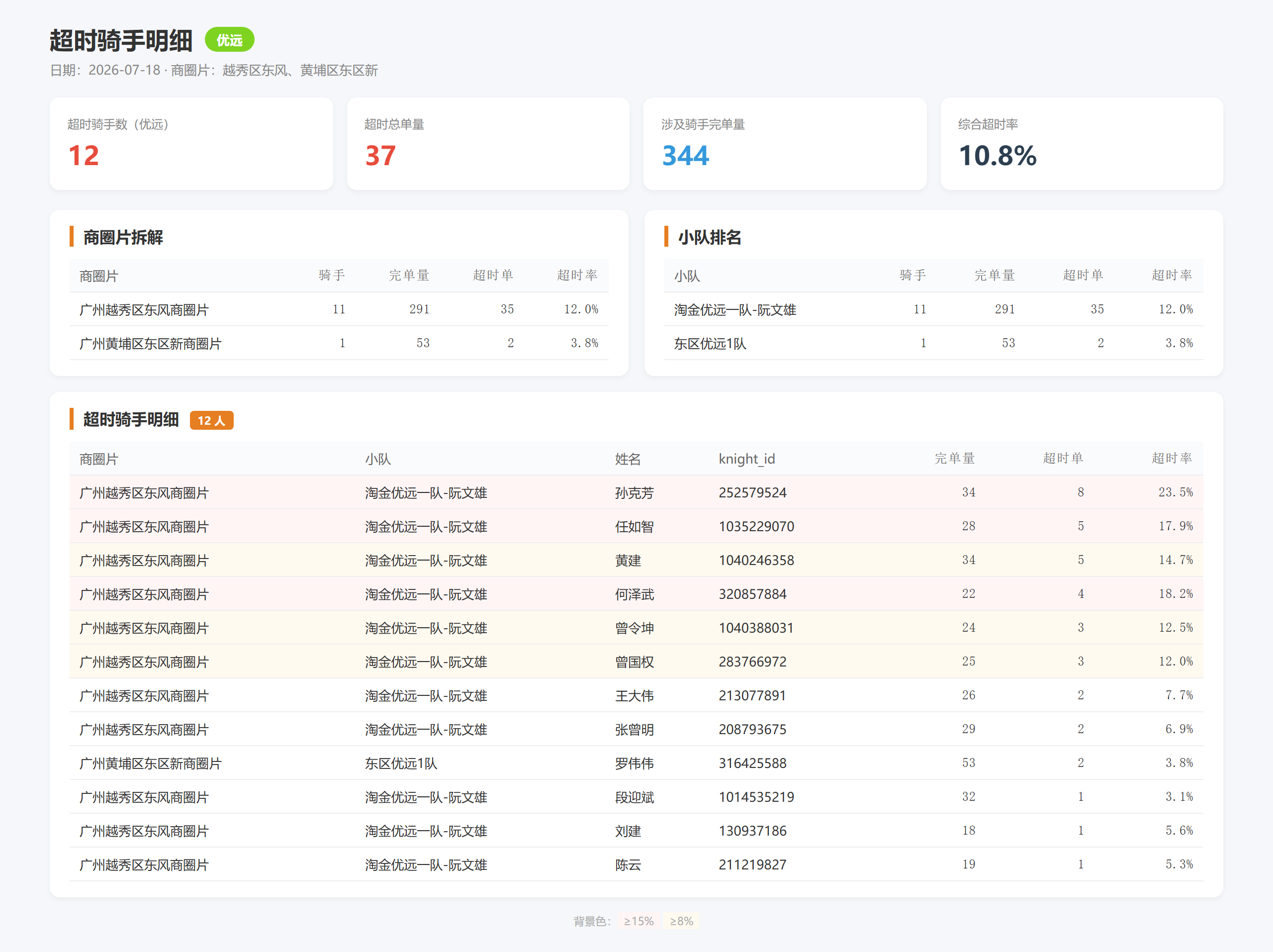
Task: Select the ≥8% legend swatch
Action: click(681, 921)
